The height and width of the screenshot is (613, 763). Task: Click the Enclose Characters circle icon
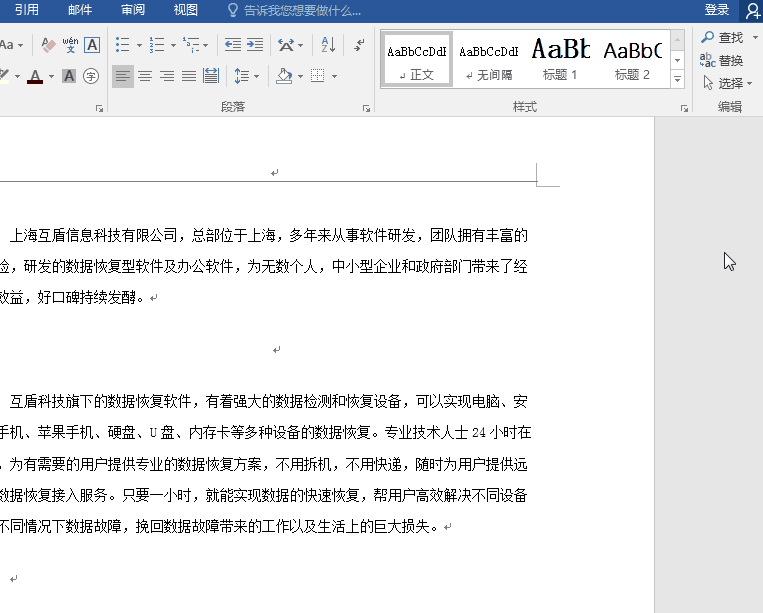(91, 76)
